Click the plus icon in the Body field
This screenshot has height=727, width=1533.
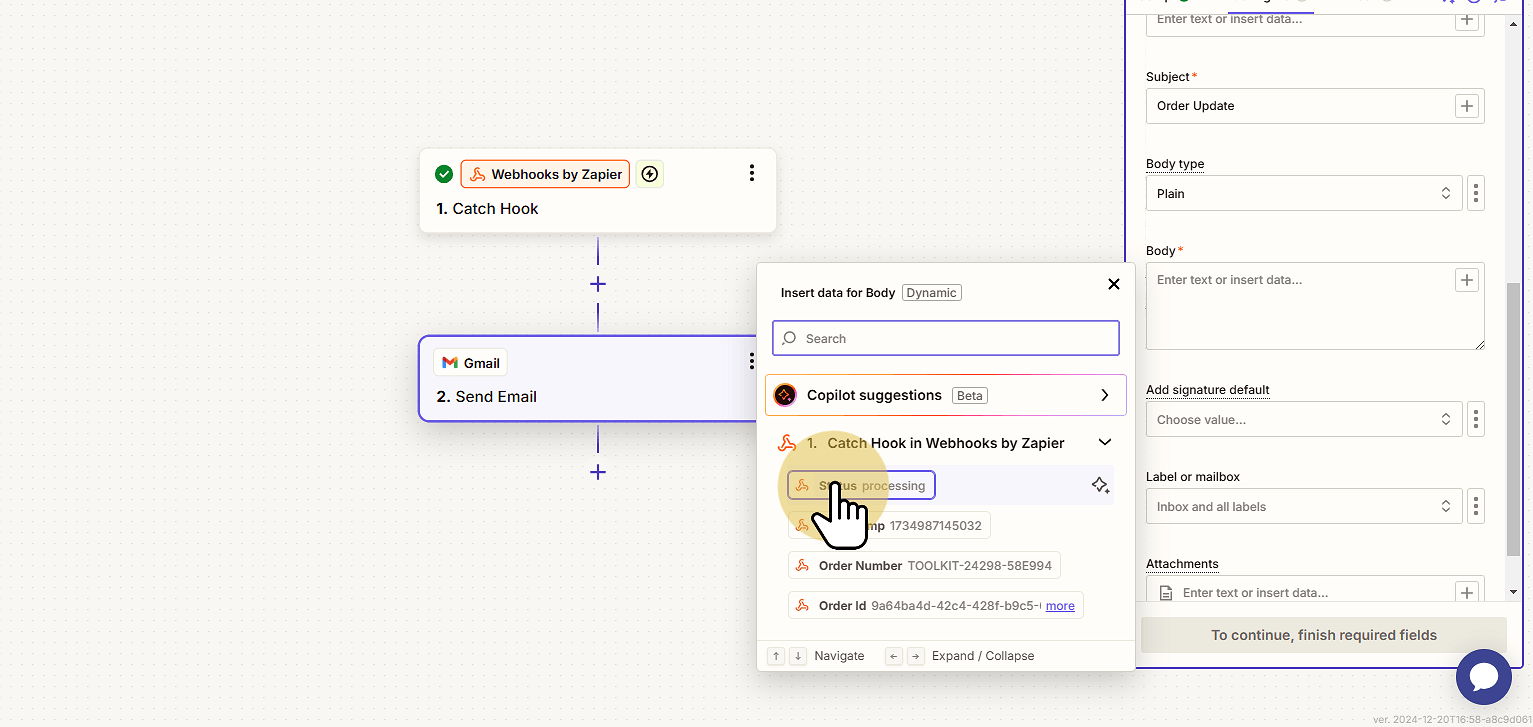(1467, 280)
